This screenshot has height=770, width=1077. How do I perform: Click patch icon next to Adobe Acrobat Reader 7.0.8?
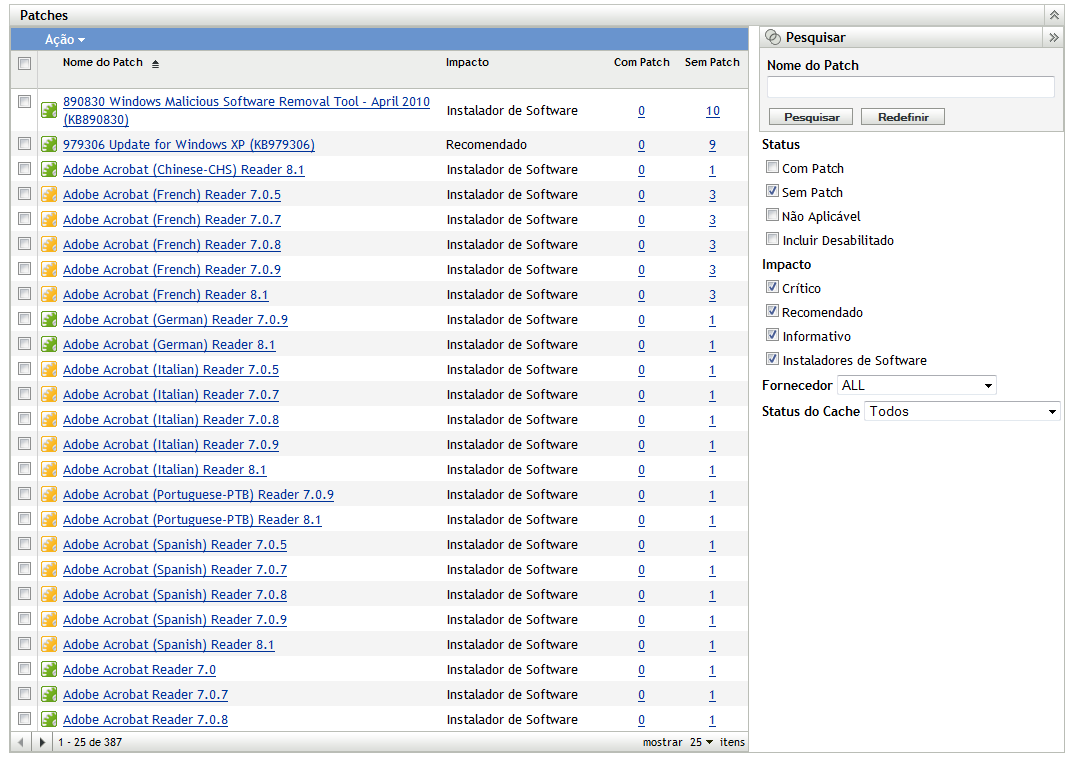[49, 719]
